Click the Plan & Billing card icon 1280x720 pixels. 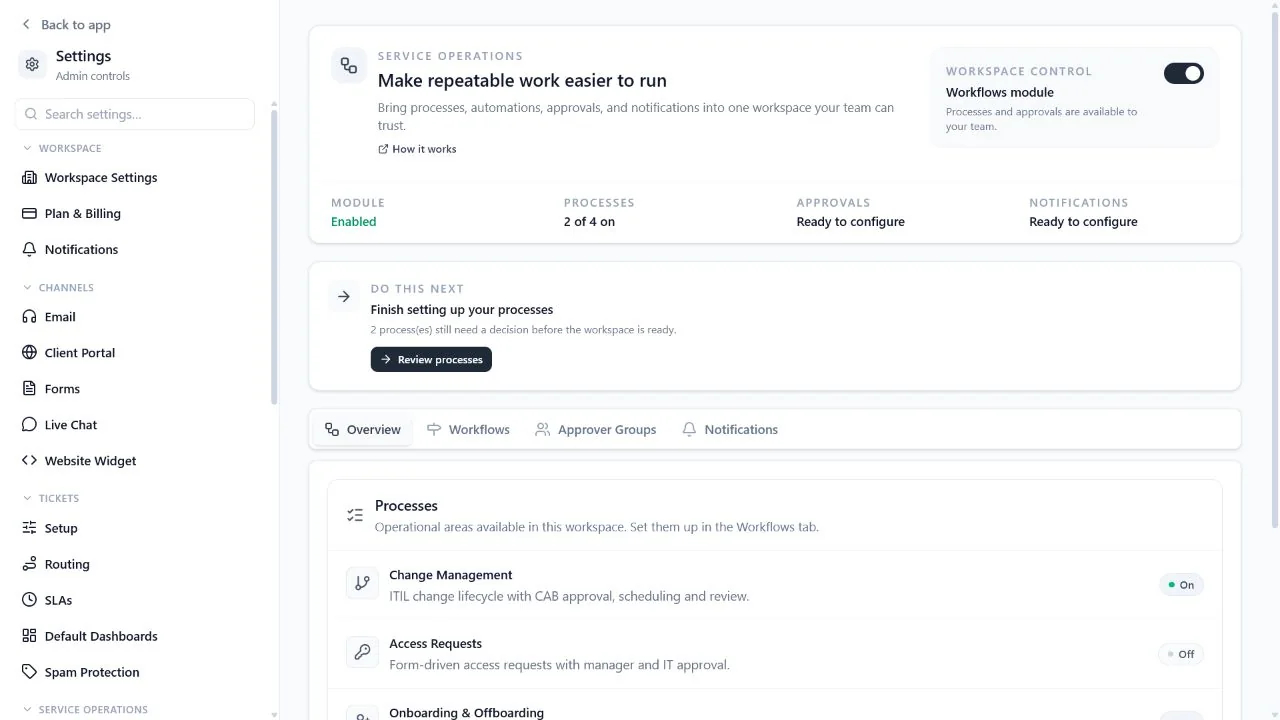(29, 213)
